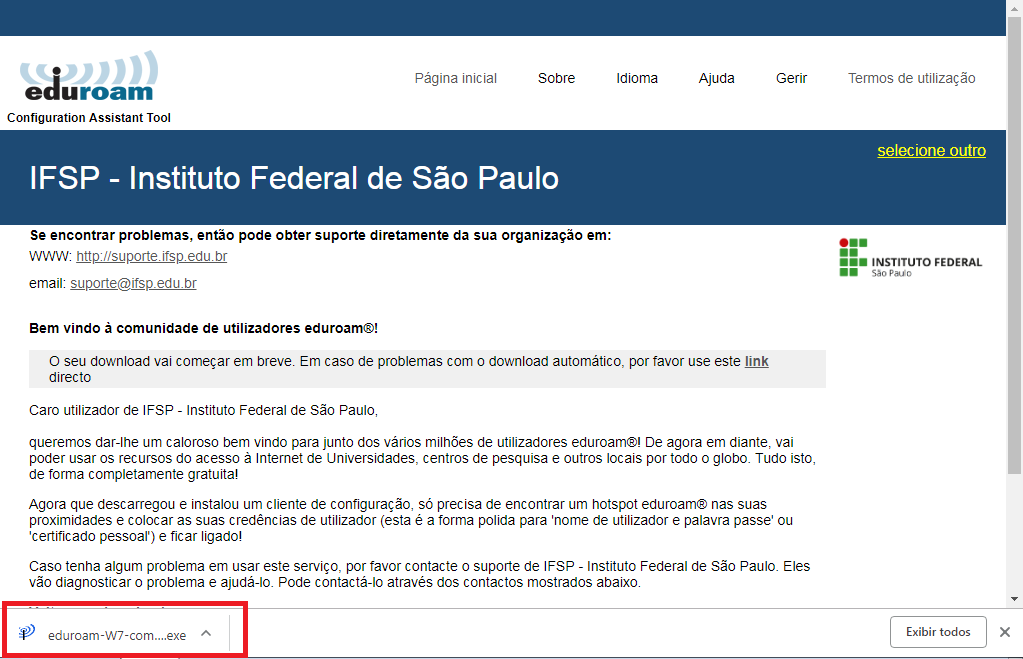Click the scrollbar down arrow
Viewport: 1023px width, 659px height.
point(1014,598)
